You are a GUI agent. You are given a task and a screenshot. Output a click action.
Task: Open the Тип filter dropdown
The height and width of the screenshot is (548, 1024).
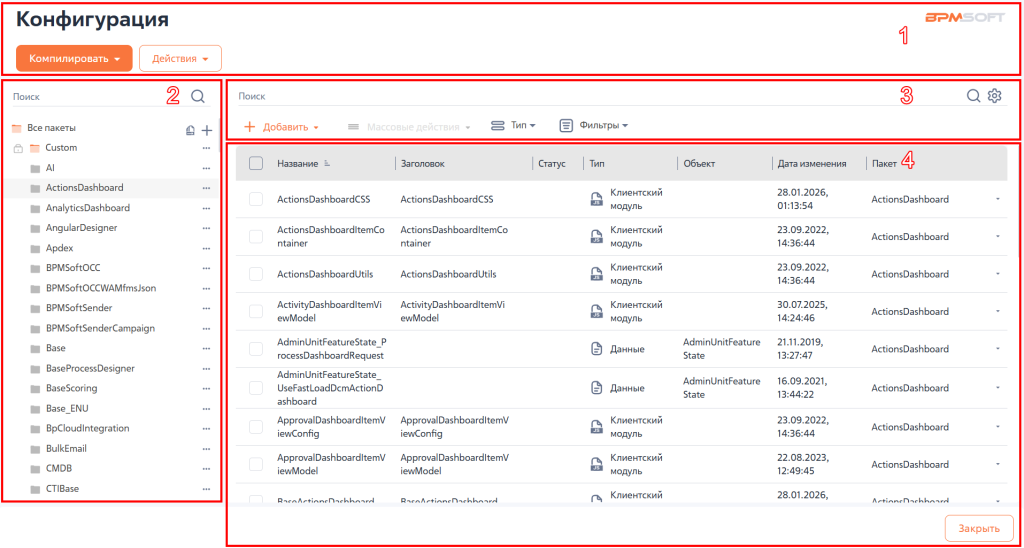point(513,126)
